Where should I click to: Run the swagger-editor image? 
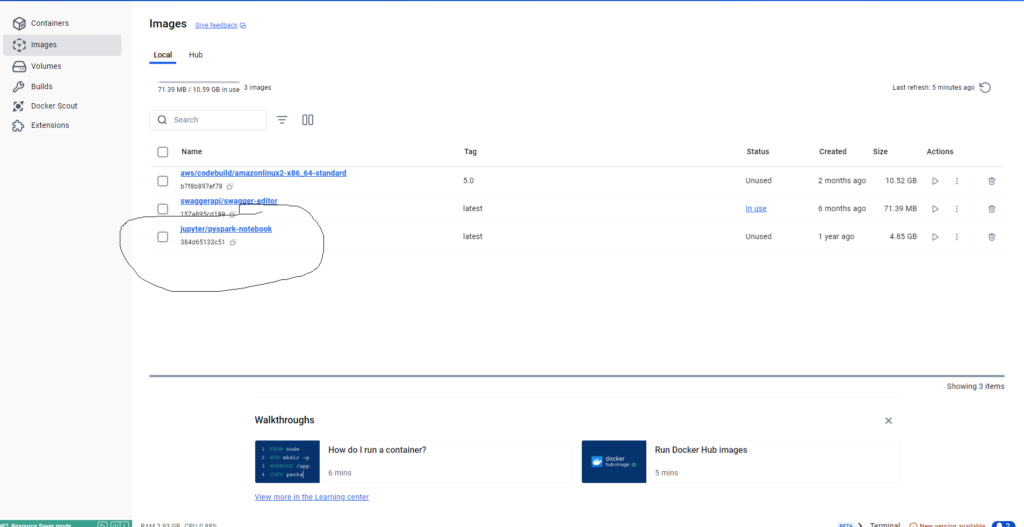tap(935, 209)
